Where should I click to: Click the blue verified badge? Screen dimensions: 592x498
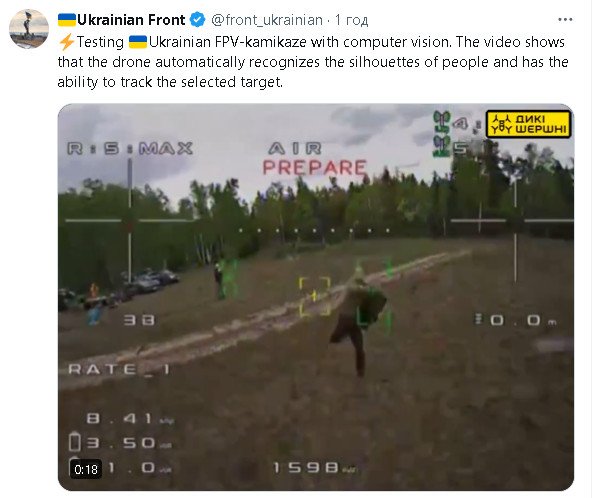coord(197,20)
